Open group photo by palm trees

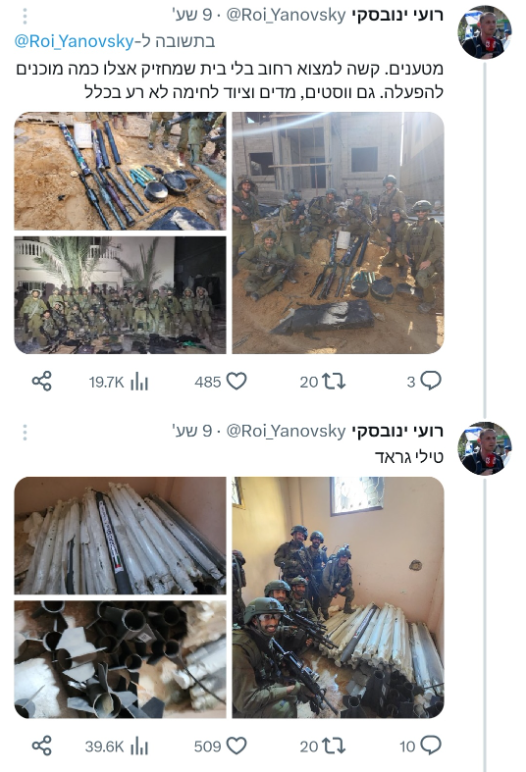[x=120, y=295]
